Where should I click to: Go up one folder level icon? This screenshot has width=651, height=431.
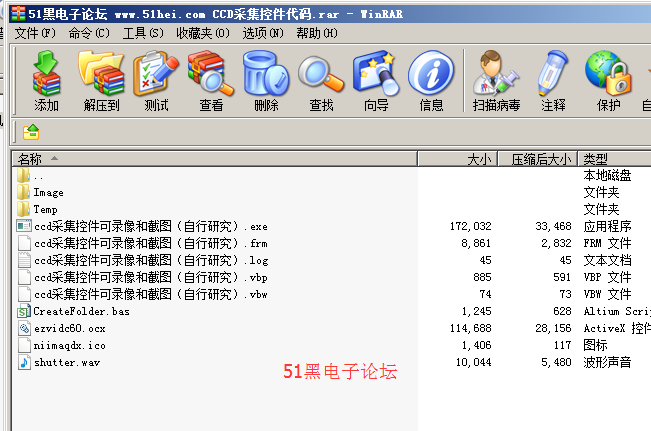[31, 132]
